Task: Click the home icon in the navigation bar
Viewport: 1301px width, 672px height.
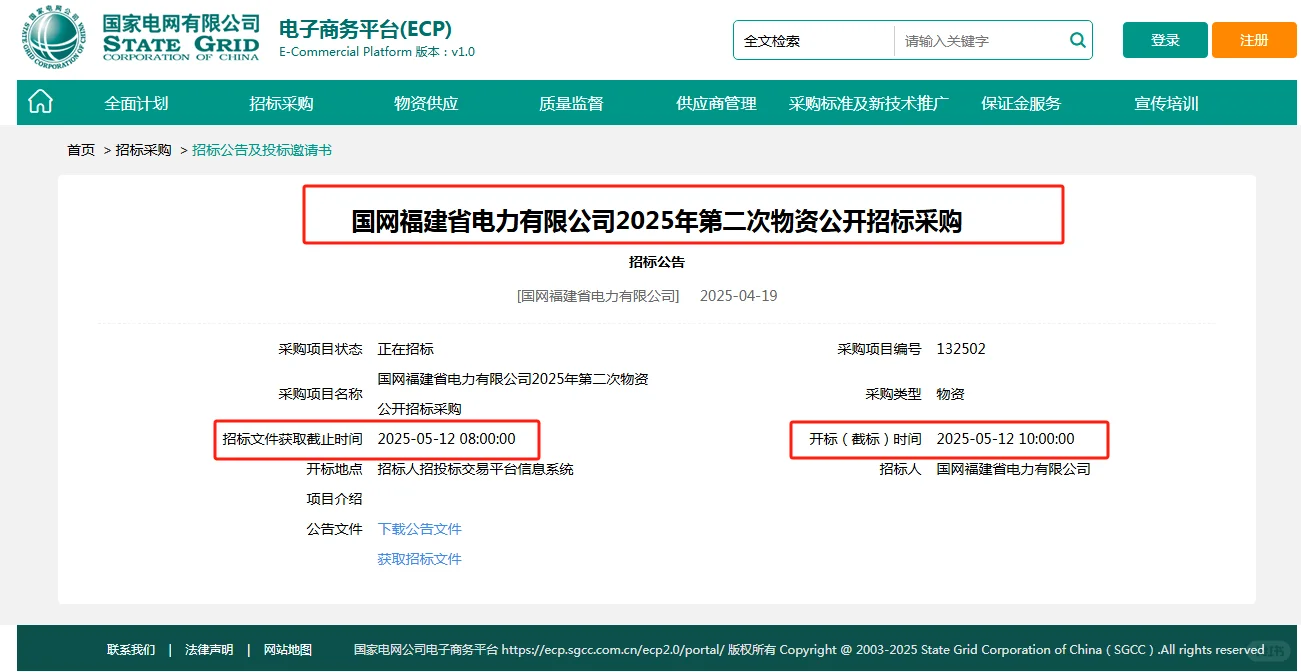Action: coord(39,102)
